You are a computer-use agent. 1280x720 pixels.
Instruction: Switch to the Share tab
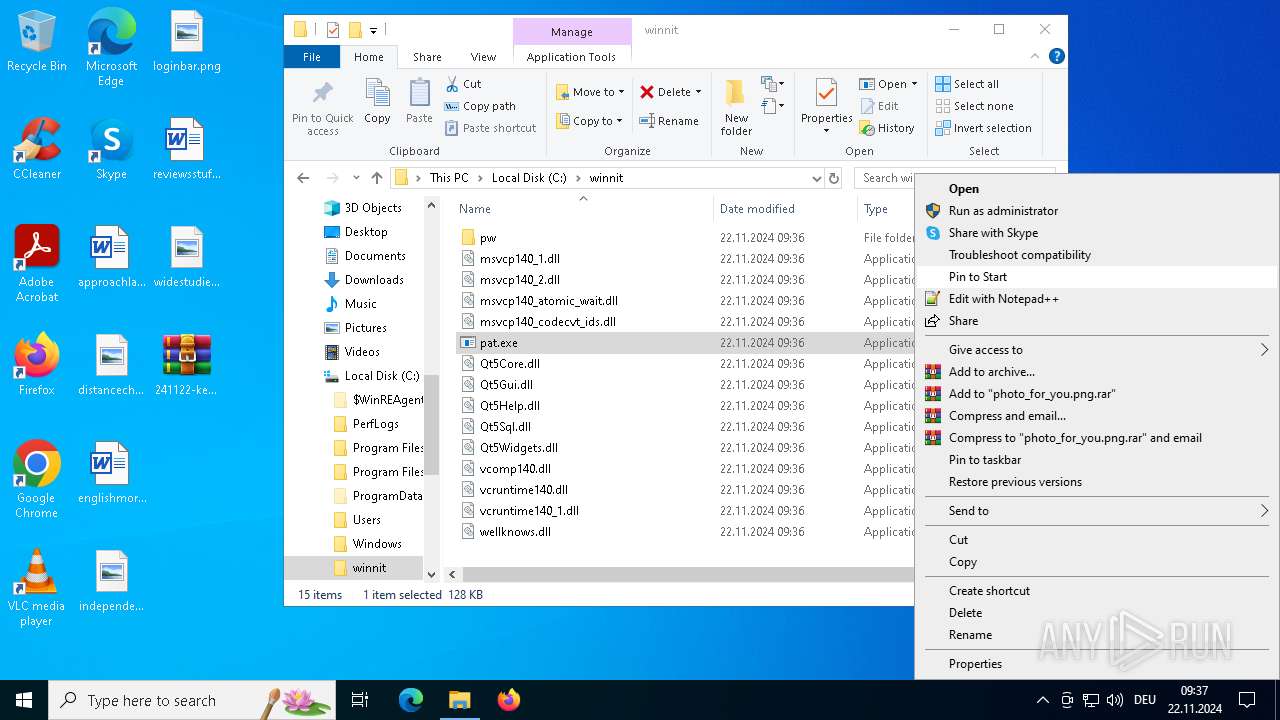[427, 57]
